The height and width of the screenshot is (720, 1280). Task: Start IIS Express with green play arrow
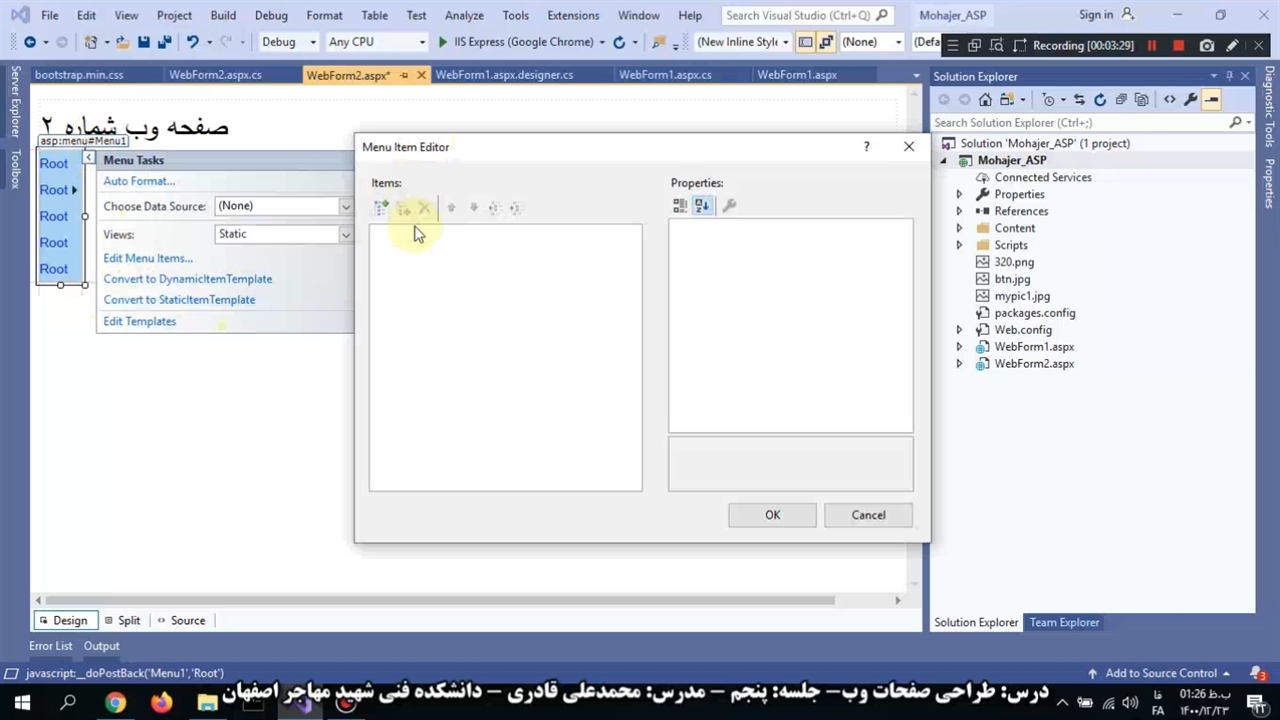click(442, 42)
